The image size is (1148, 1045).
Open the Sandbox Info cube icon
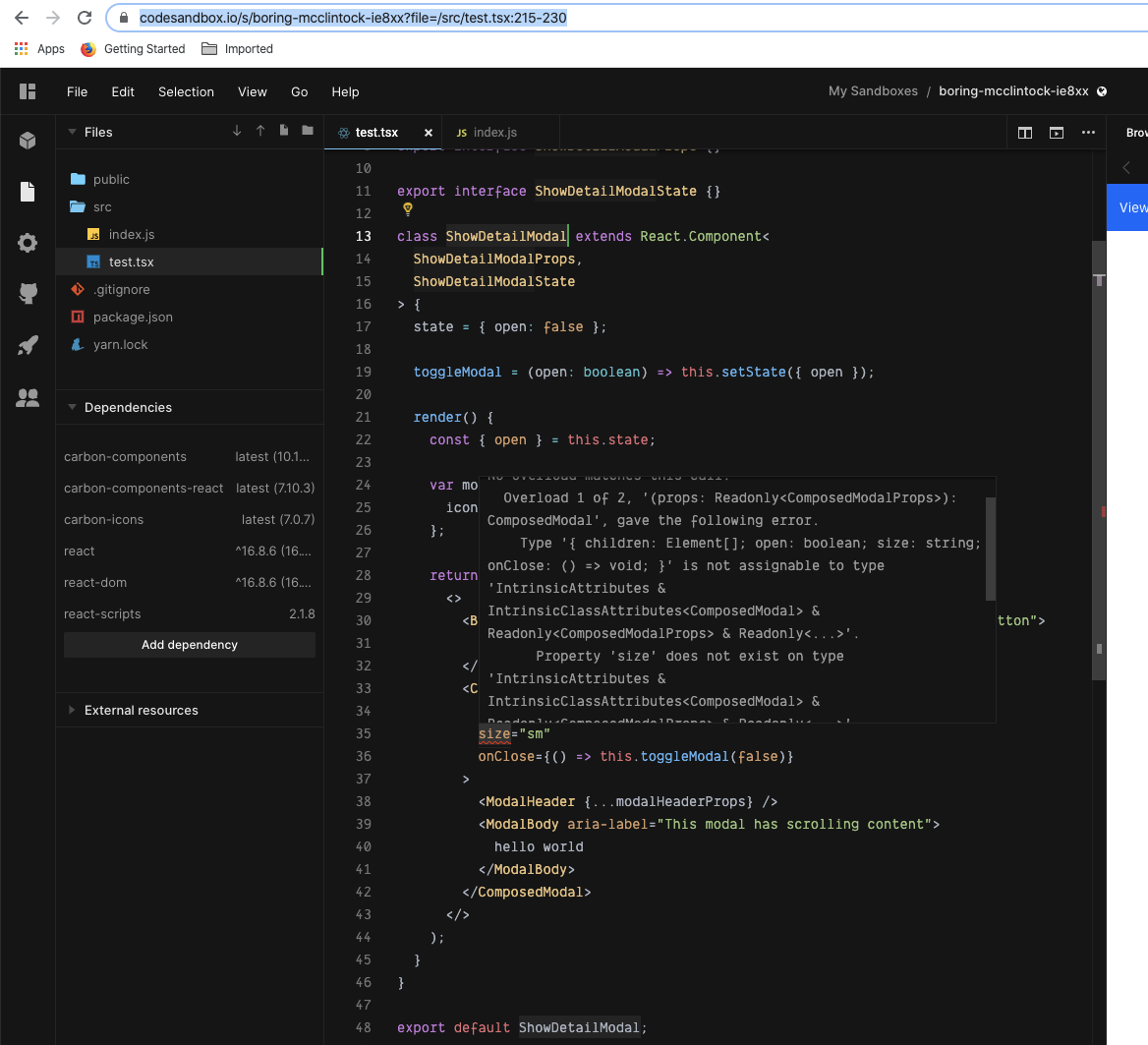28,140
